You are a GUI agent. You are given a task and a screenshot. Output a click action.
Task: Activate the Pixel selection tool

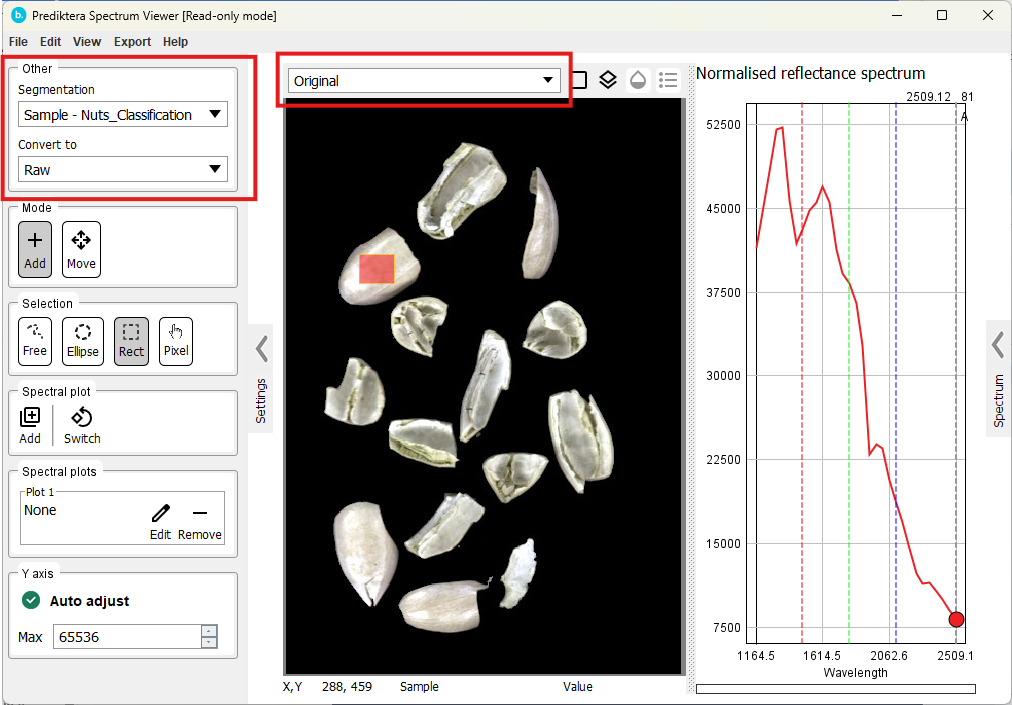(176, 340)
